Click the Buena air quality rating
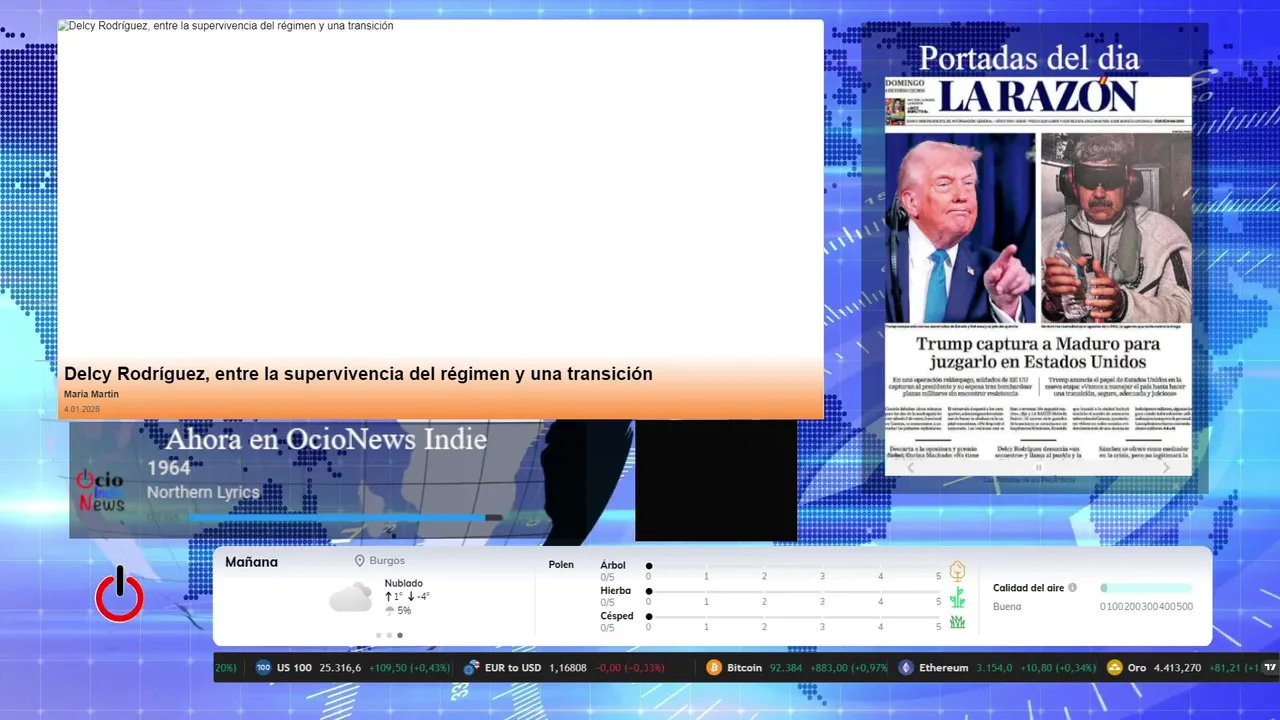The width and height of the screenshot is (1280, 720). pyautogui.click(x=1007, y=607)
